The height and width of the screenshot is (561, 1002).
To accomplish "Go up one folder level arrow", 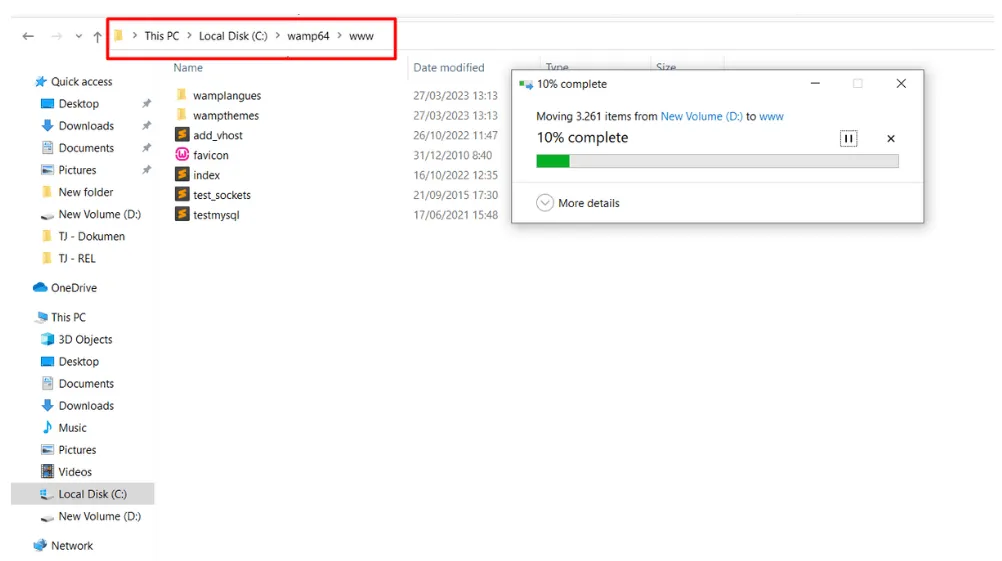I will tap(97, 36).
